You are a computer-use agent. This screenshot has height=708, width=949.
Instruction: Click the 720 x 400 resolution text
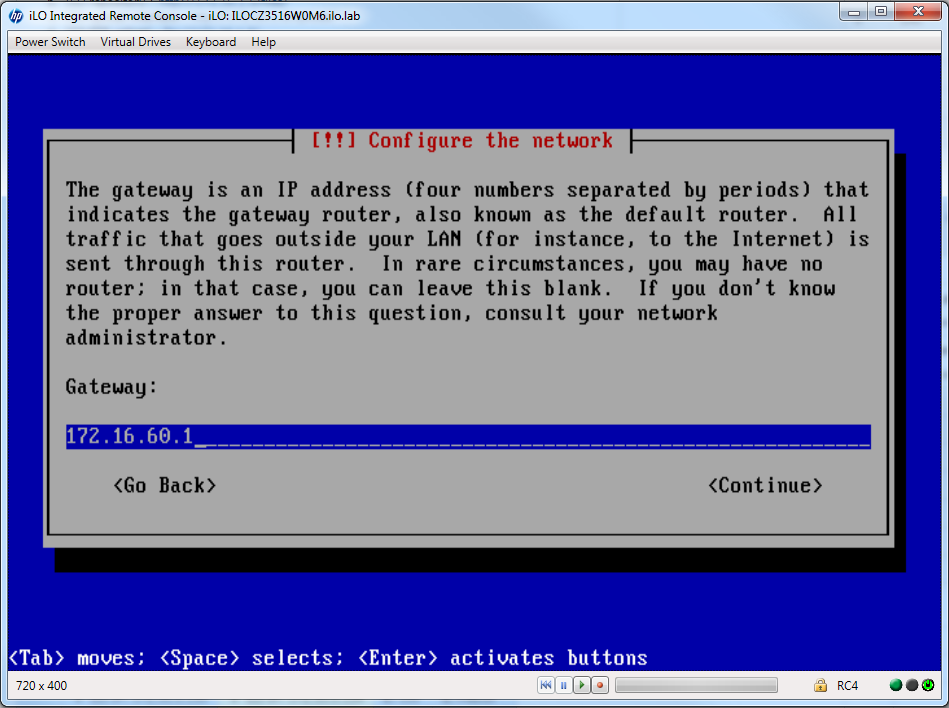click(x=41, y=686)
